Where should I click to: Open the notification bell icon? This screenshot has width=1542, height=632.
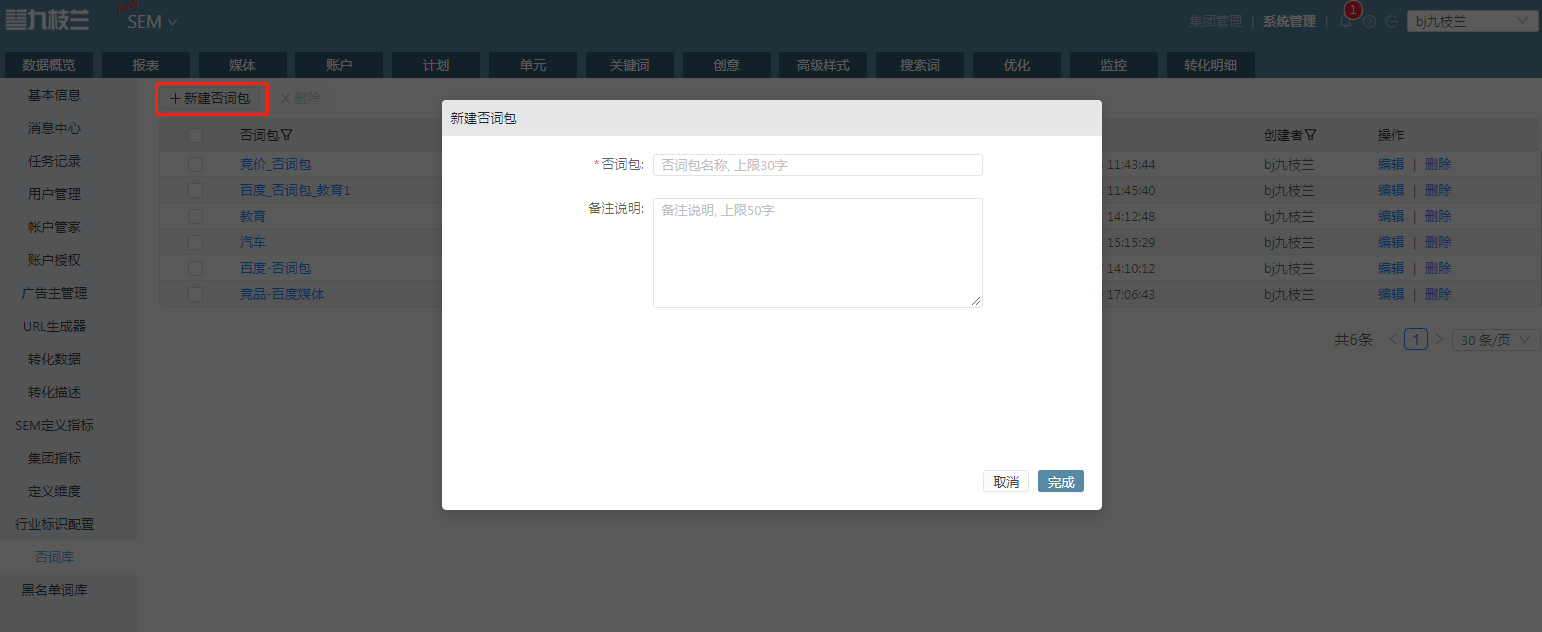(1346, 21)
